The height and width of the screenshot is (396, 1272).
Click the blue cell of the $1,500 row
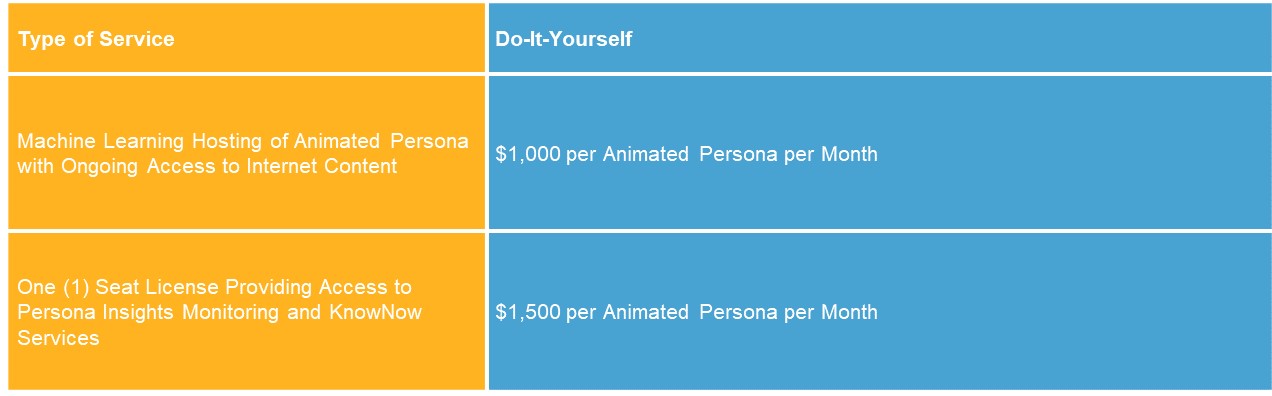[x=879, y=311]
